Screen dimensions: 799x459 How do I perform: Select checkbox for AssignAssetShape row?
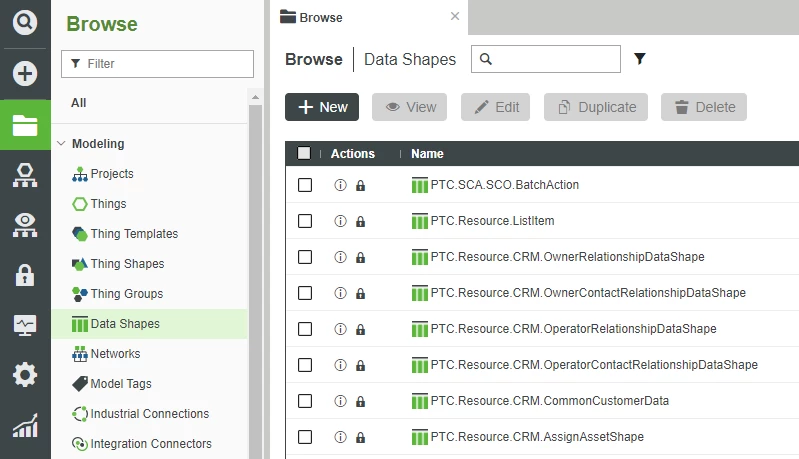point(305,437)
